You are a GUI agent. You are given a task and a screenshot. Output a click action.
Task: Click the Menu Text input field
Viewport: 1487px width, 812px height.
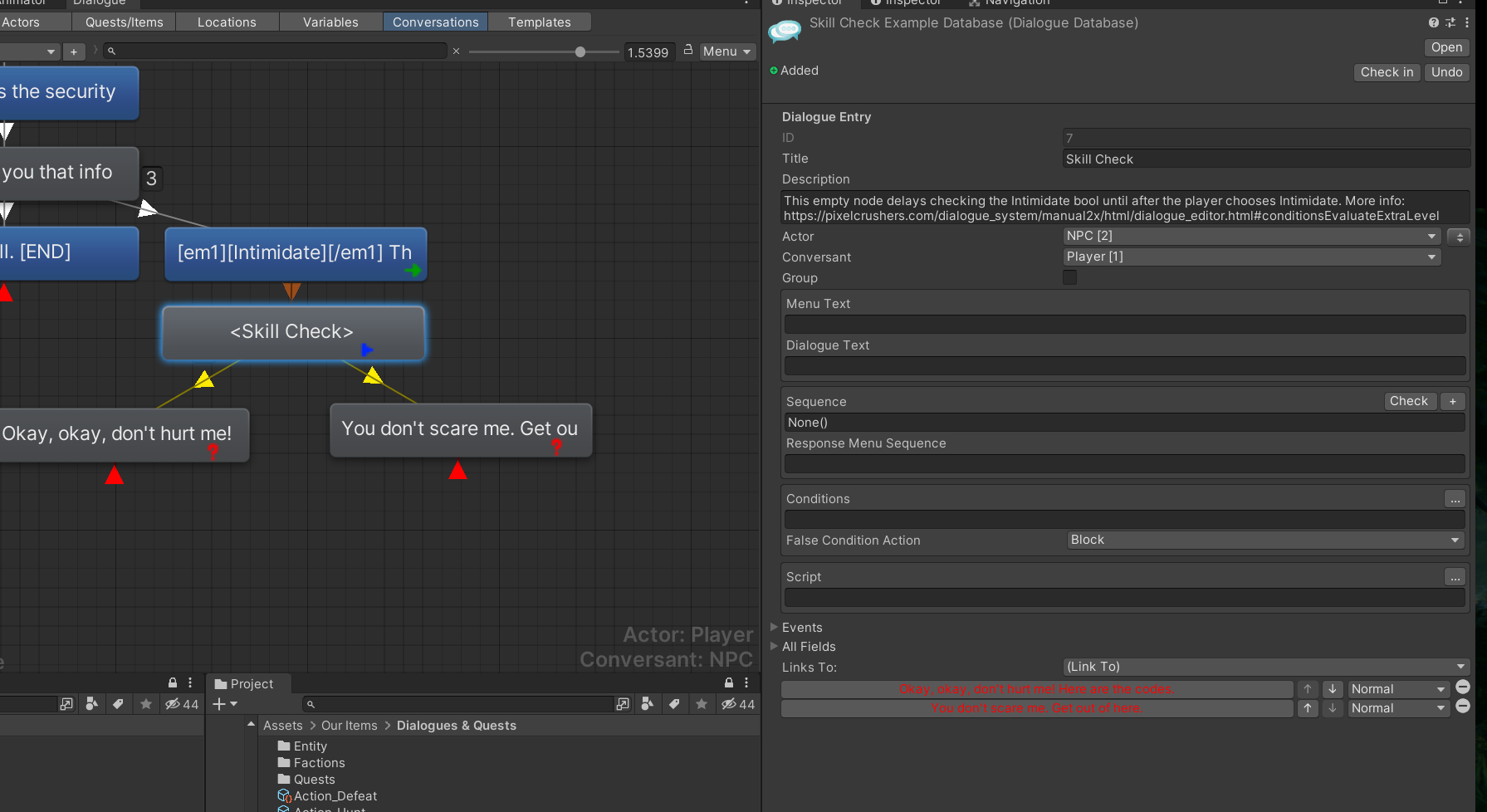(1125, 325)
